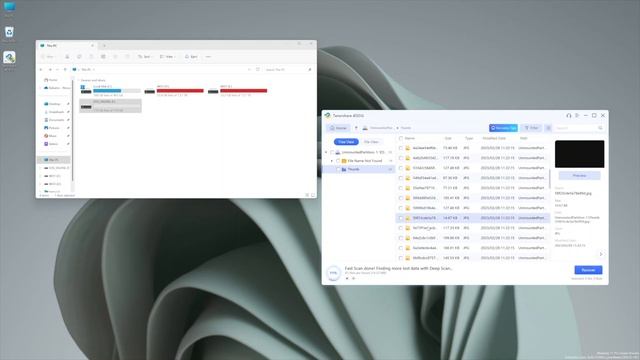Screen dimensions: 640x360
Task: Collapse the UnmountedPartition 1 tree node
Action: tap(326, 152)
